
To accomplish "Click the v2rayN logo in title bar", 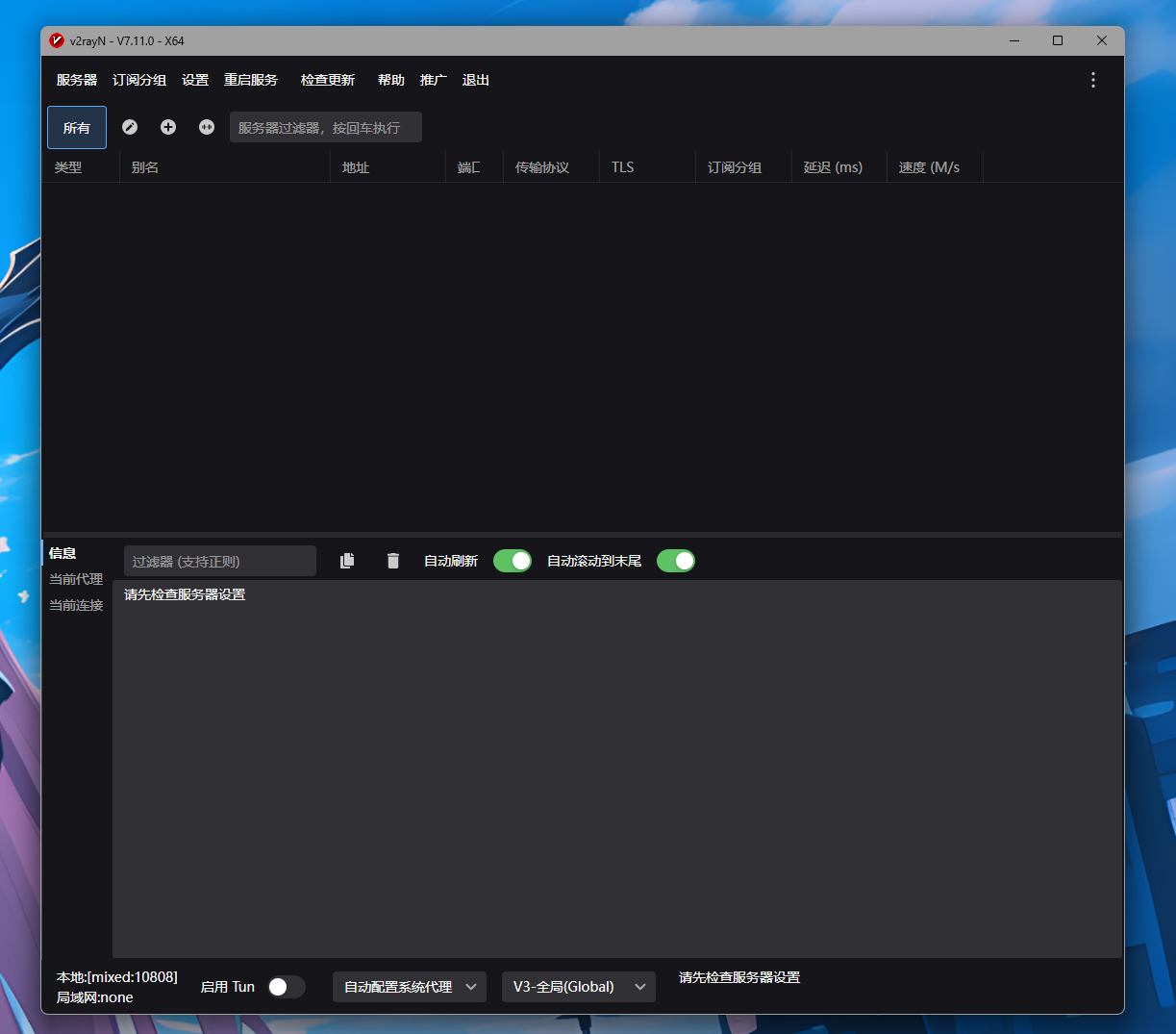I will click(57, 40).
